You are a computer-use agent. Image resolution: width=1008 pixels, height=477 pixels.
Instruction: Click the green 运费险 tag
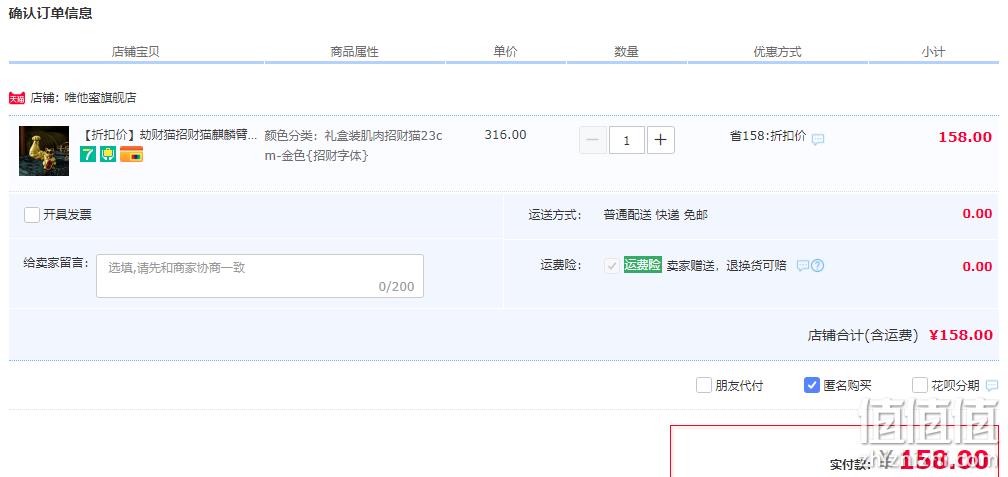[x=642, y=265]
